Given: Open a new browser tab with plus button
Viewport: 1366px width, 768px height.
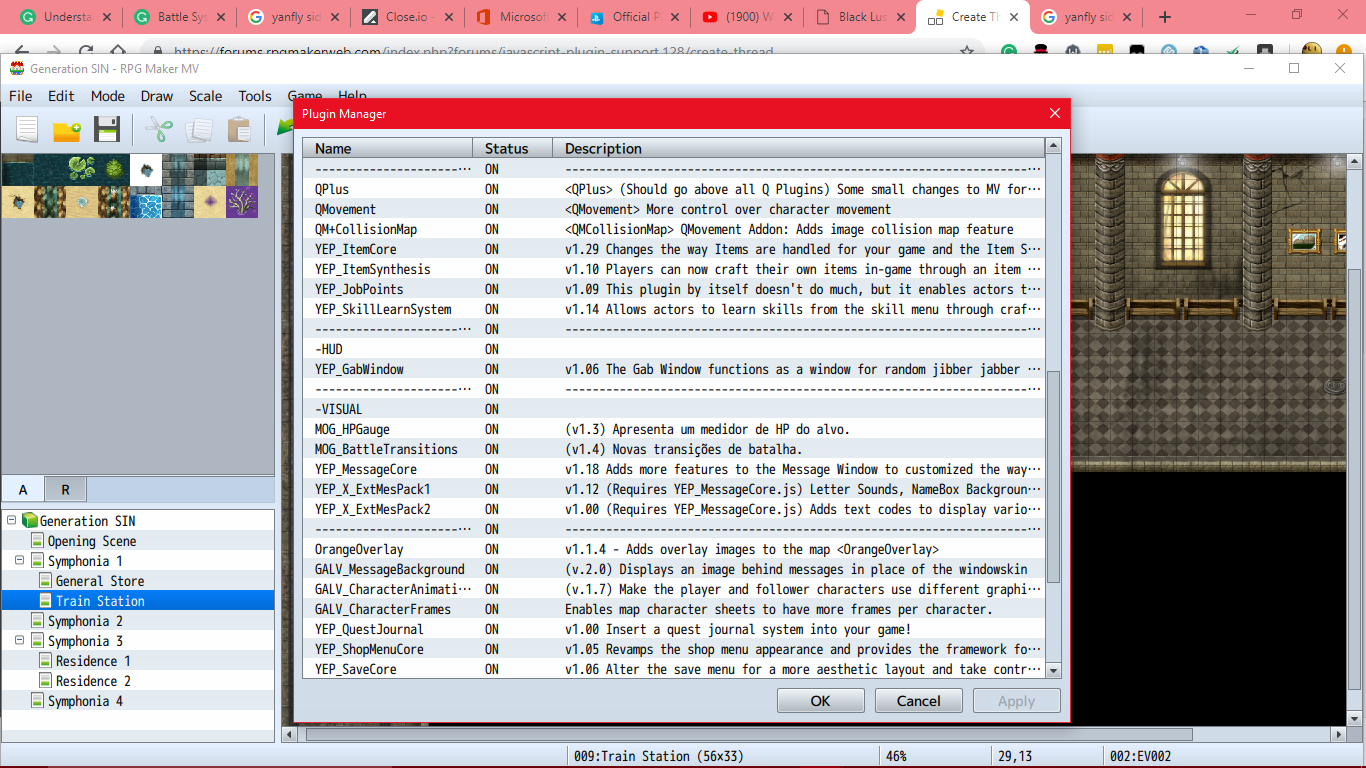Looking at the screenshot, I should [1164, 17].
